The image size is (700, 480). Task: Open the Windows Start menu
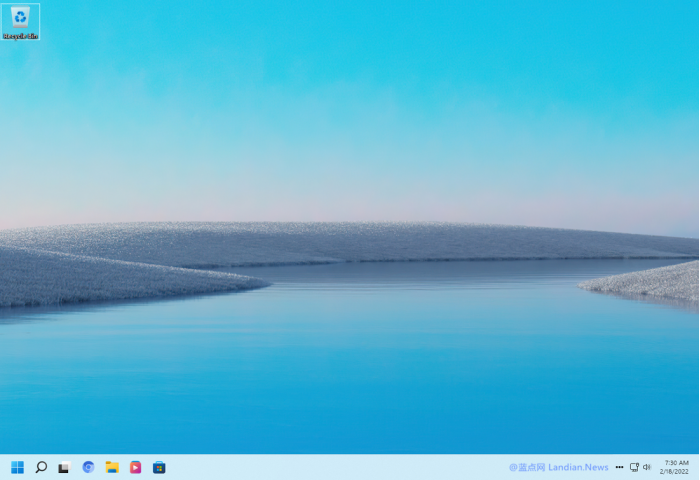pos(17,467)
